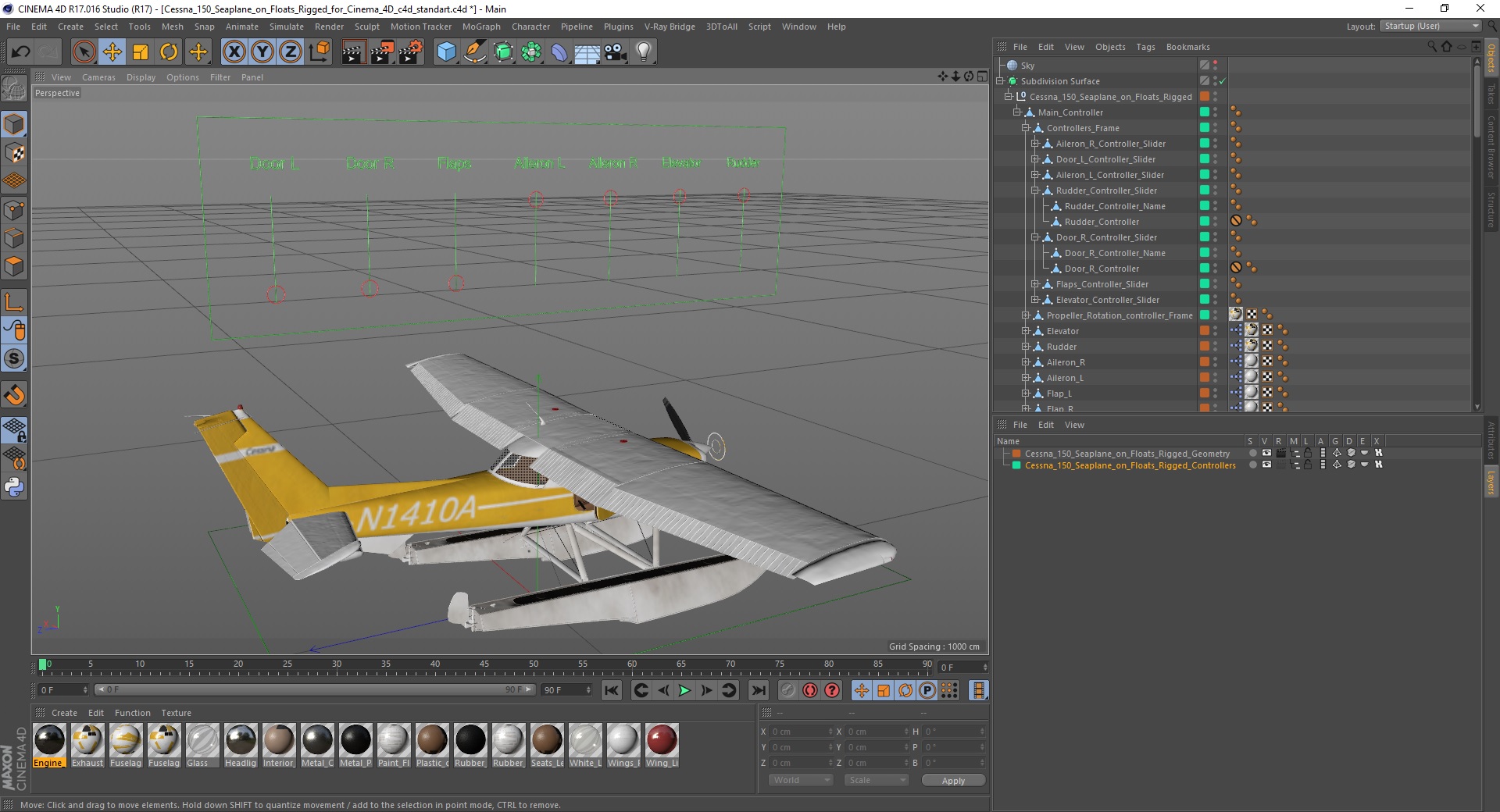Activate the Move tool in top toolbar

click(112, 52)
